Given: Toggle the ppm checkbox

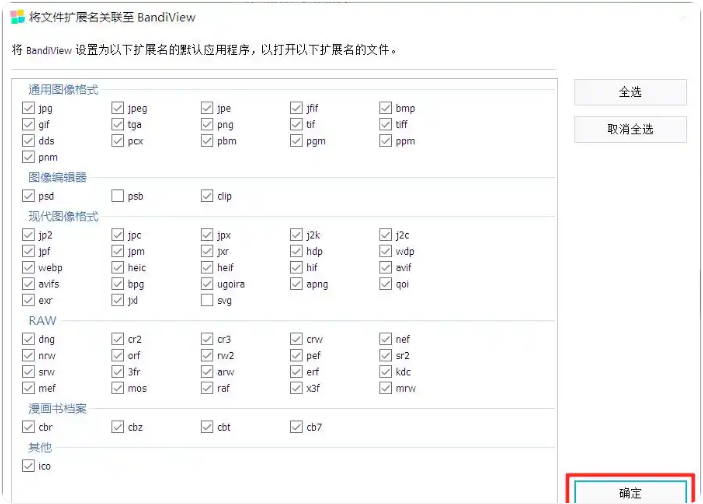Looking at the screenshot, I should tap(386, 141).
